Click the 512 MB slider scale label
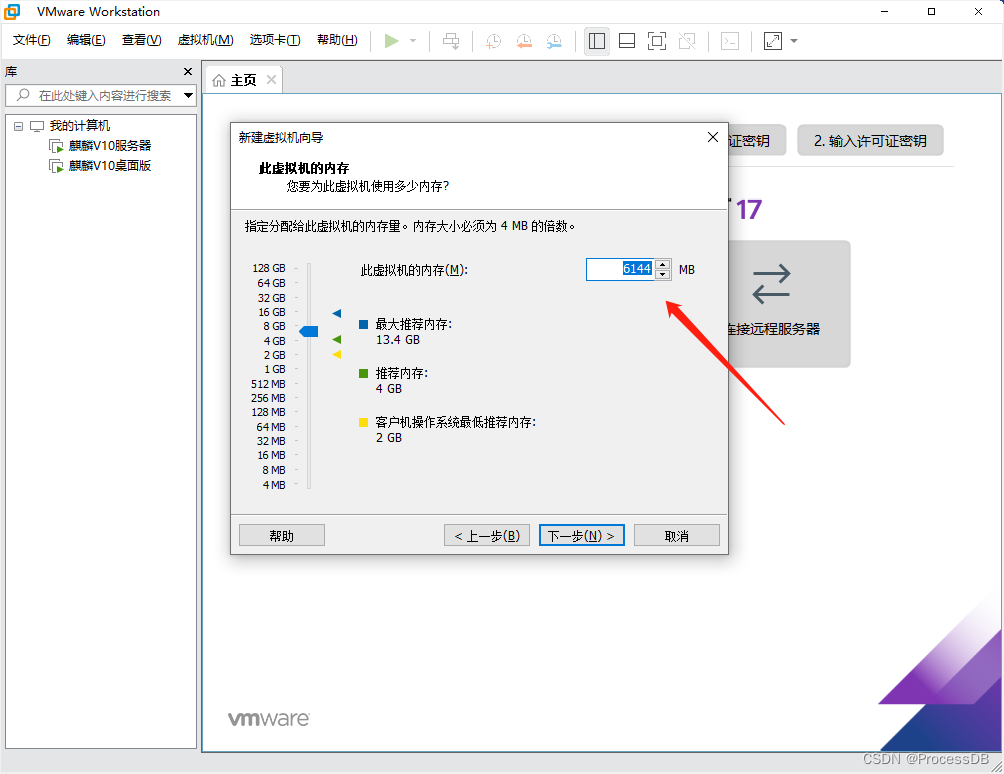The width and height of the screenshot is (1004, 774). point(268,384)
